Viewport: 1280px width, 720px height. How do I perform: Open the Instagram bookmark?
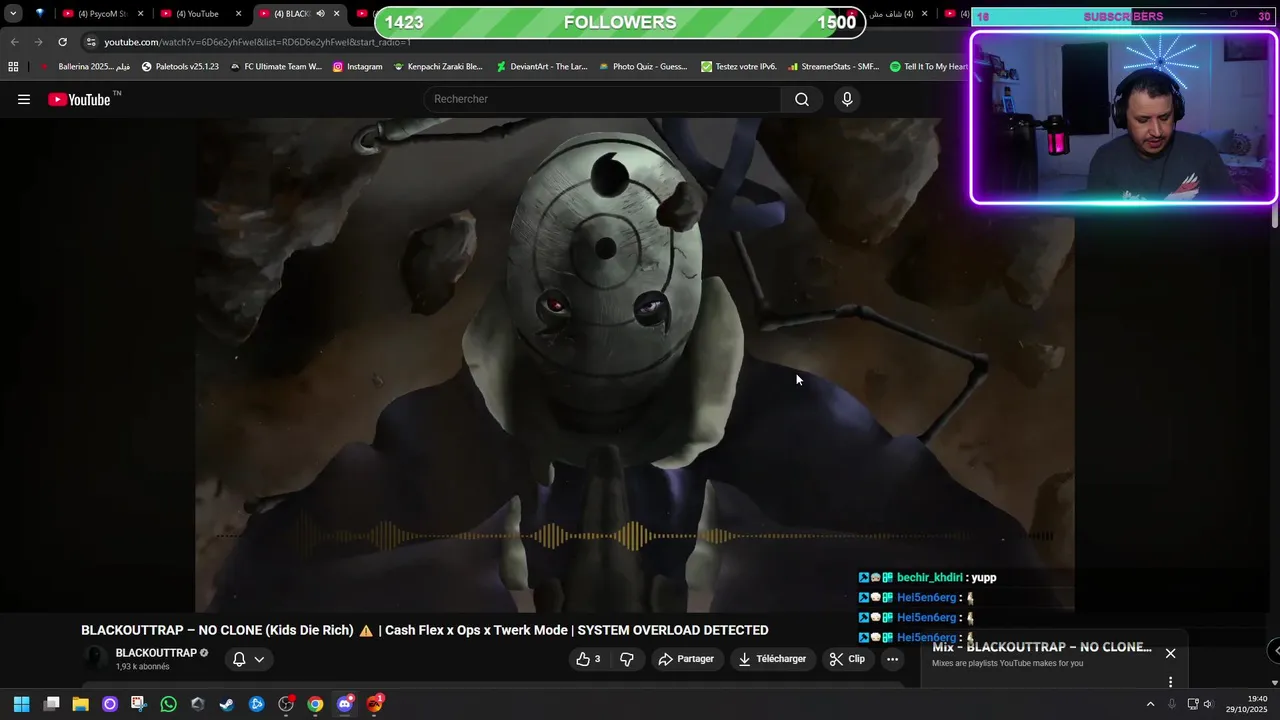coord(358,67)
